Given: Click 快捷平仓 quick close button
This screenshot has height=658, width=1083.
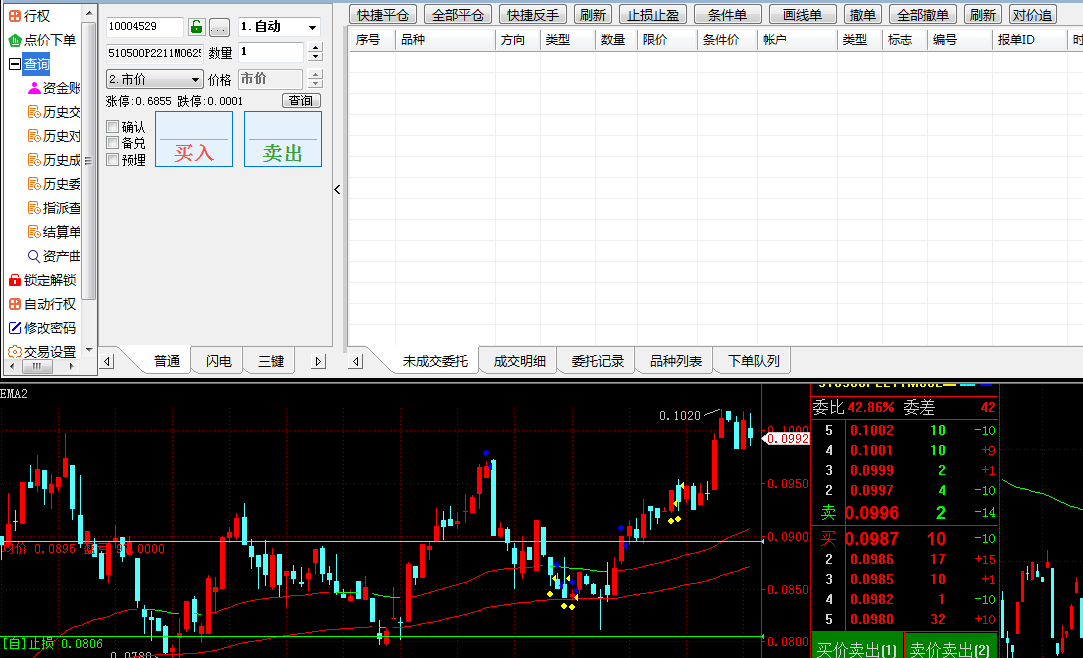Looking at the screenshot, I should coord(383,14).
